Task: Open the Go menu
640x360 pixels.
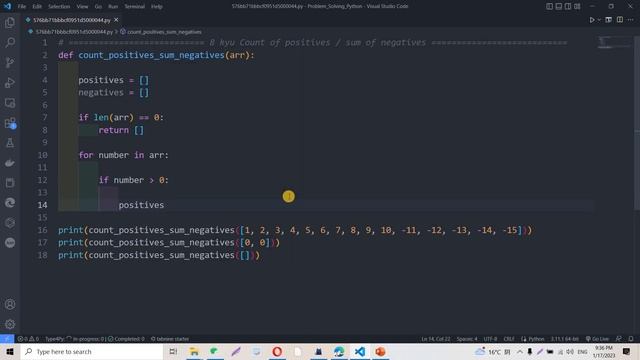Action: pos(98,7)
